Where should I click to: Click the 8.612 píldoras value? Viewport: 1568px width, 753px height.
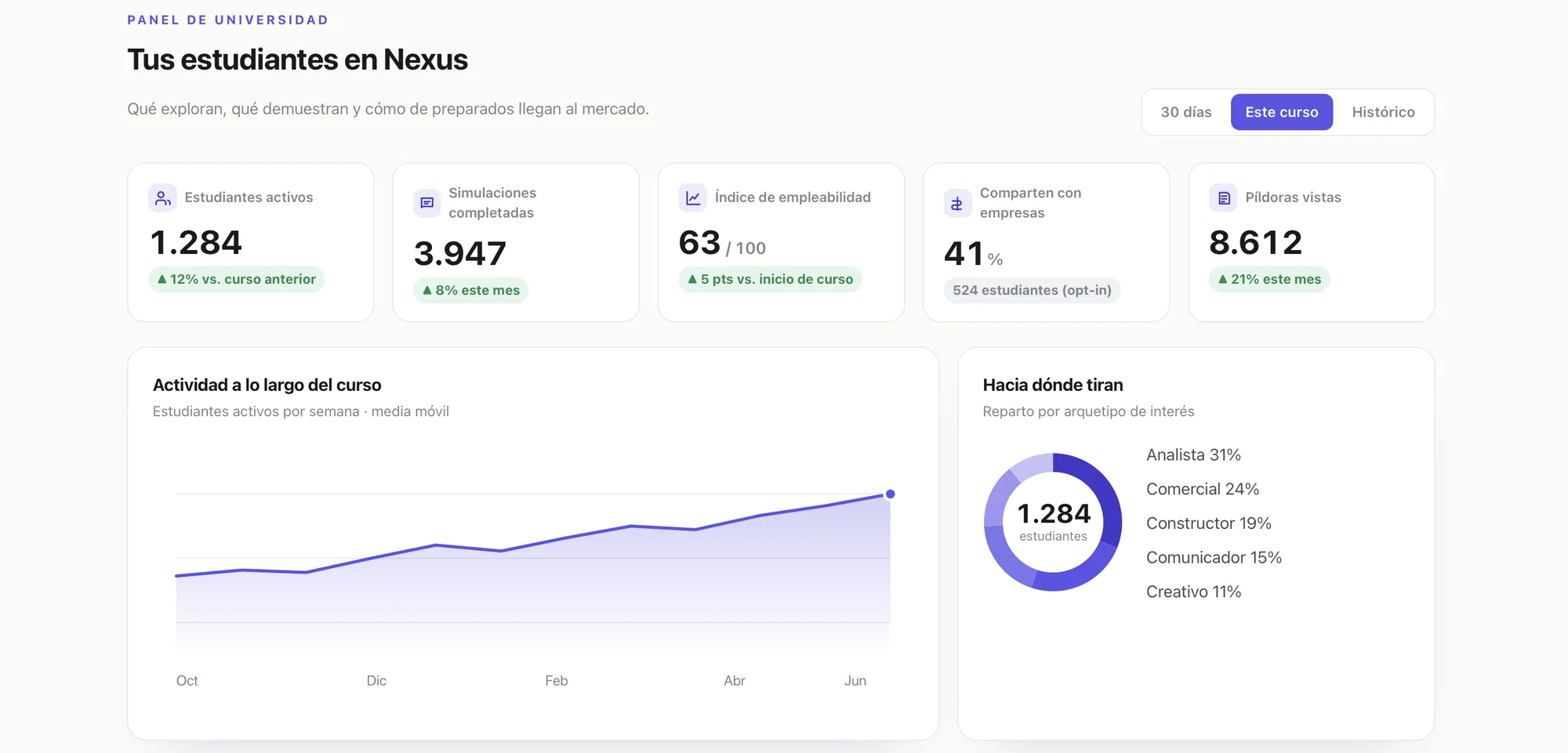click(x=1255, y=242)
